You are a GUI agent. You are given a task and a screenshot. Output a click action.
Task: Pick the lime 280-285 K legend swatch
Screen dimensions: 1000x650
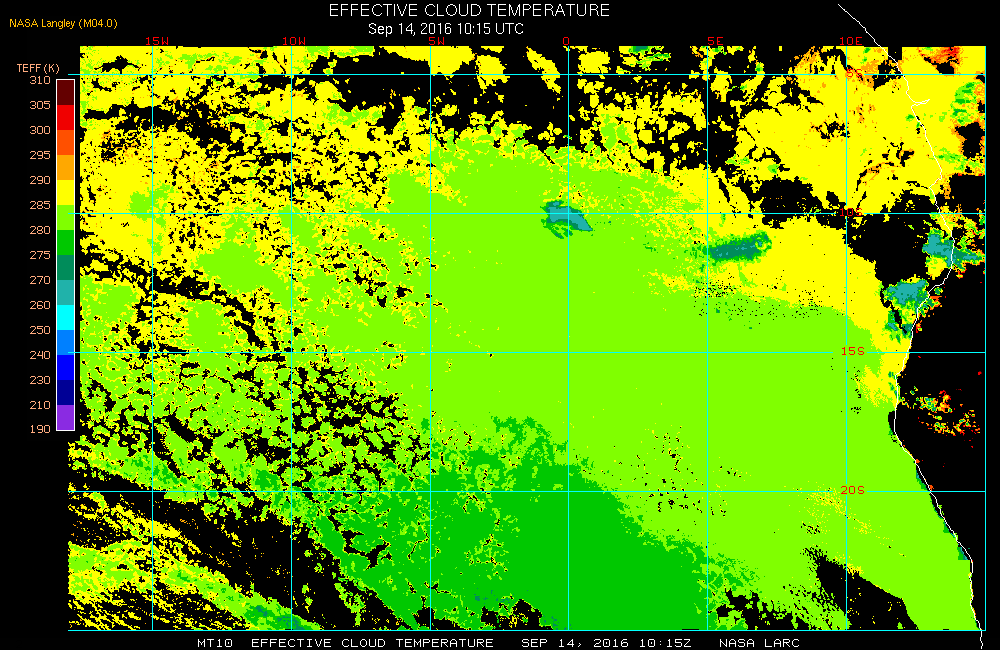pos(66,217)
